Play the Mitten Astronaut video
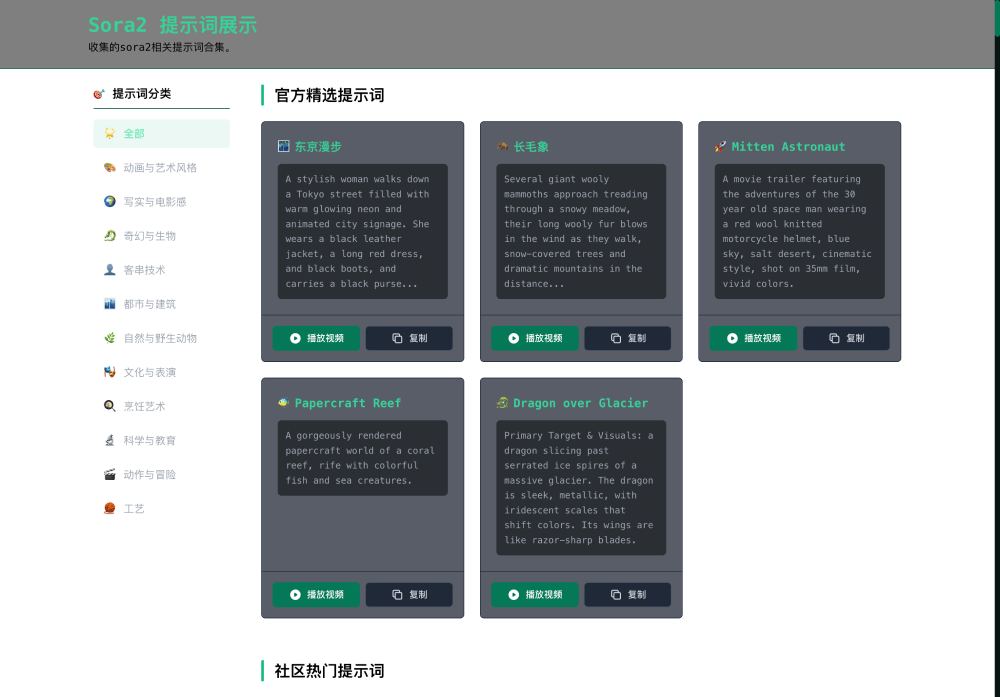The height and width of the screenshot is (697, 1000). [x=753, y=338]
